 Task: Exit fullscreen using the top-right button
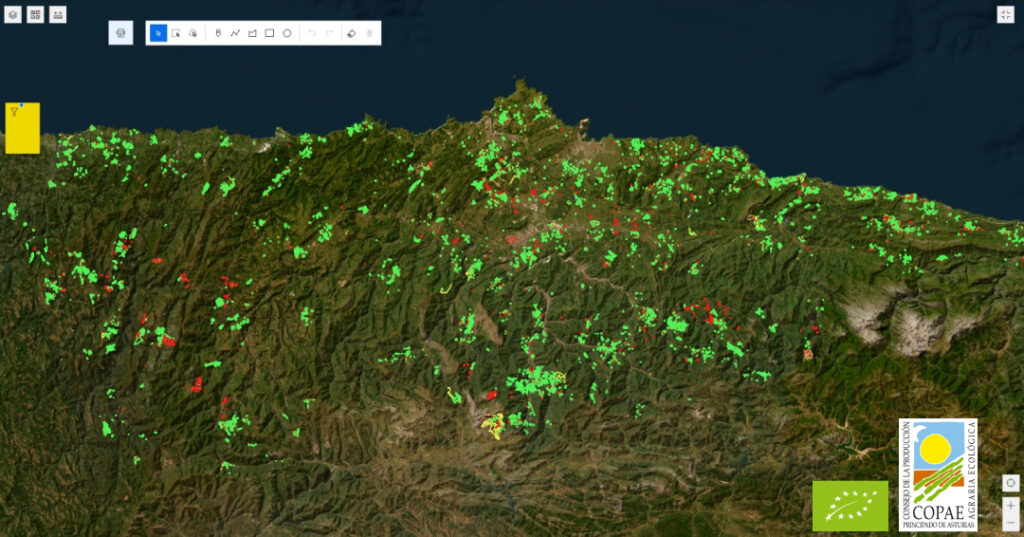coord(1005,14)
